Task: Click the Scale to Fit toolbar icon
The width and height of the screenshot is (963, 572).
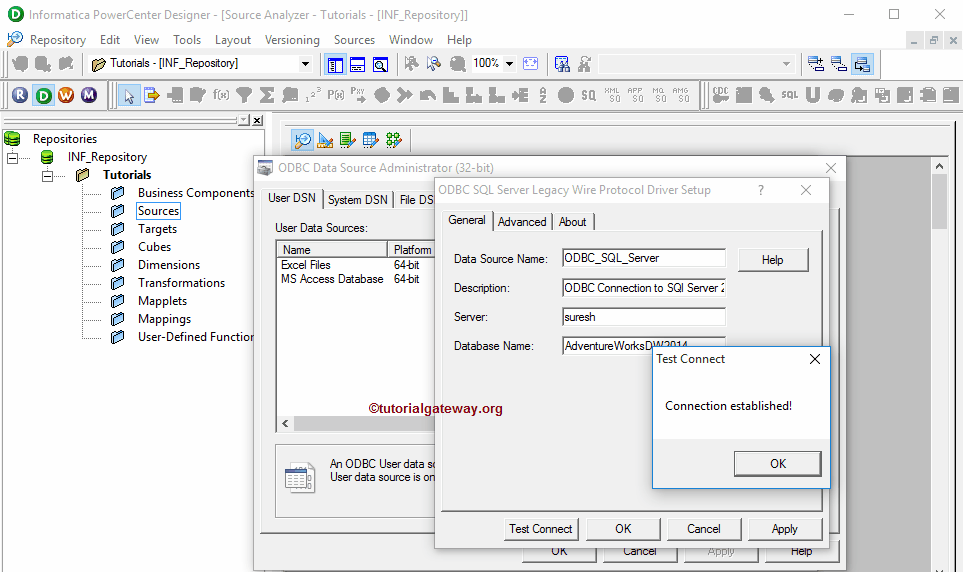Action: (530, 63)
